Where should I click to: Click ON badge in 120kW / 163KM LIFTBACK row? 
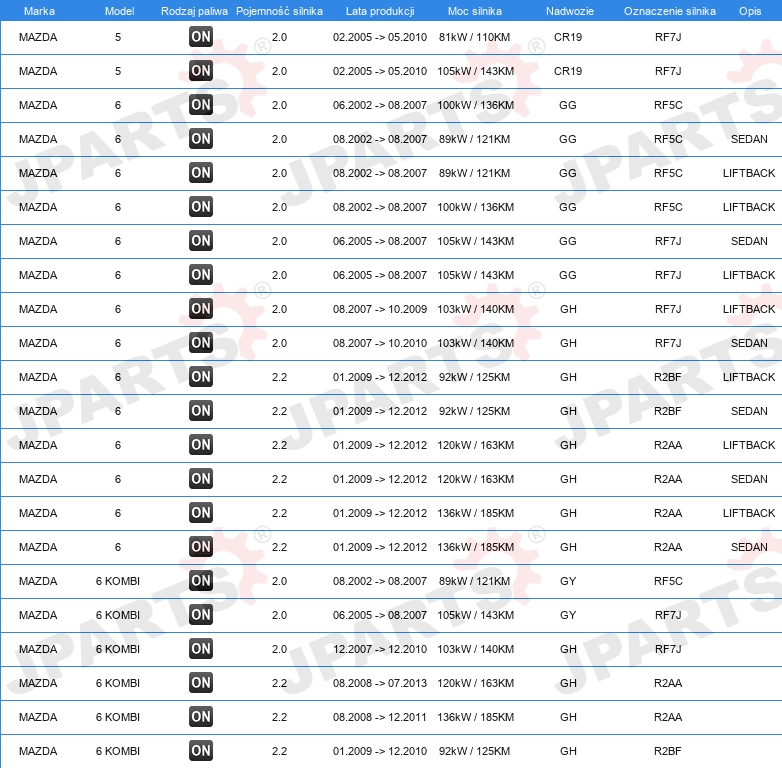(x=201, y=445)
